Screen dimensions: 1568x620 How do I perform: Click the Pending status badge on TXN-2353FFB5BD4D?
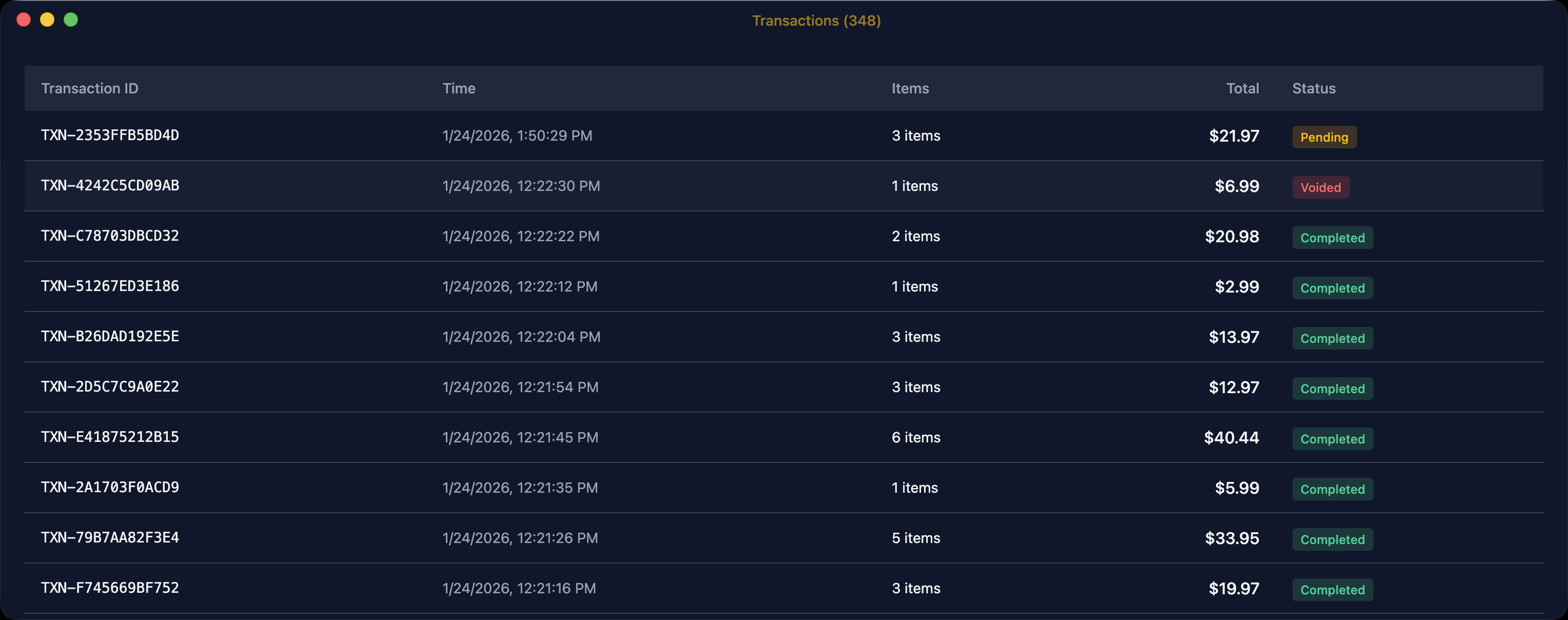coord(1324,137)
